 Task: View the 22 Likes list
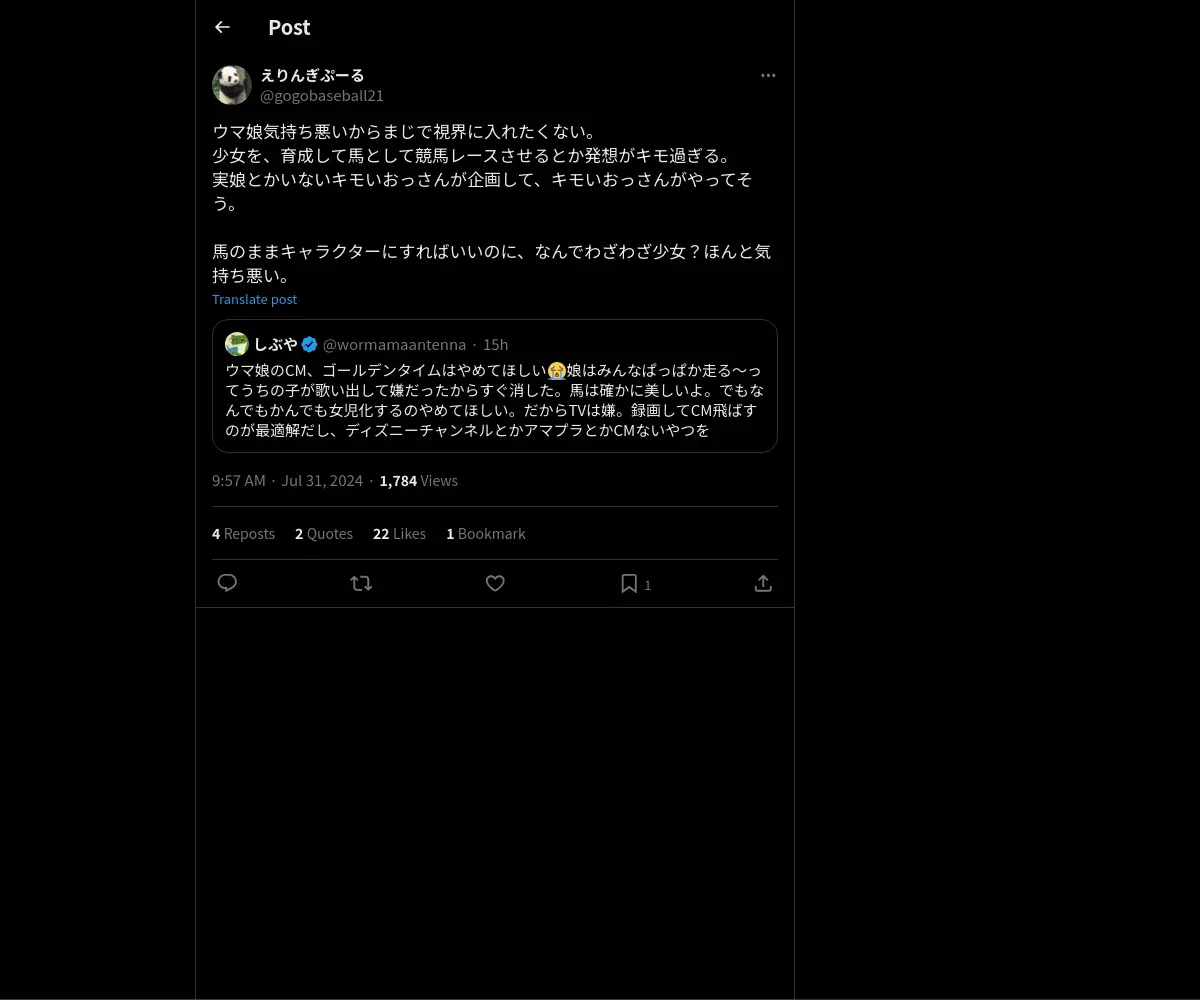[x=399, y=534]
